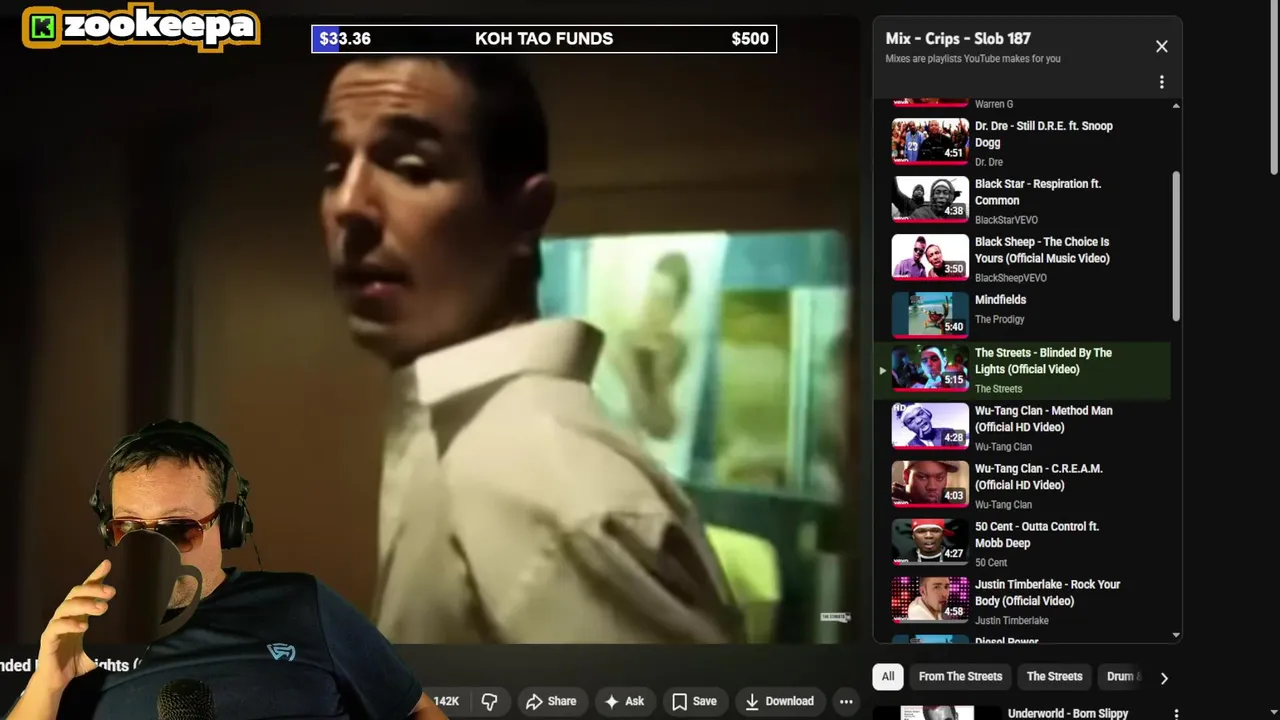Open more actions ellipsis below video
The height and width of the screenshot is (720, 1280).
click(846, 701)
